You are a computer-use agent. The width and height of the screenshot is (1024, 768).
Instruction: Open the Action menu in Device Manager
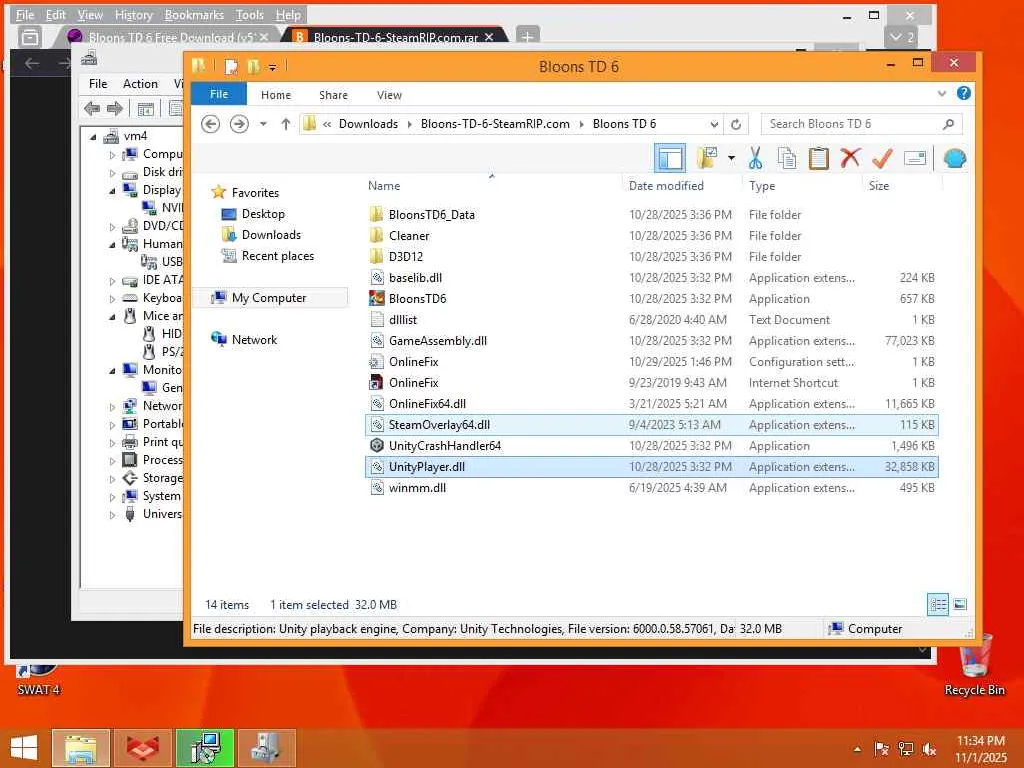(x=140, y=84)
